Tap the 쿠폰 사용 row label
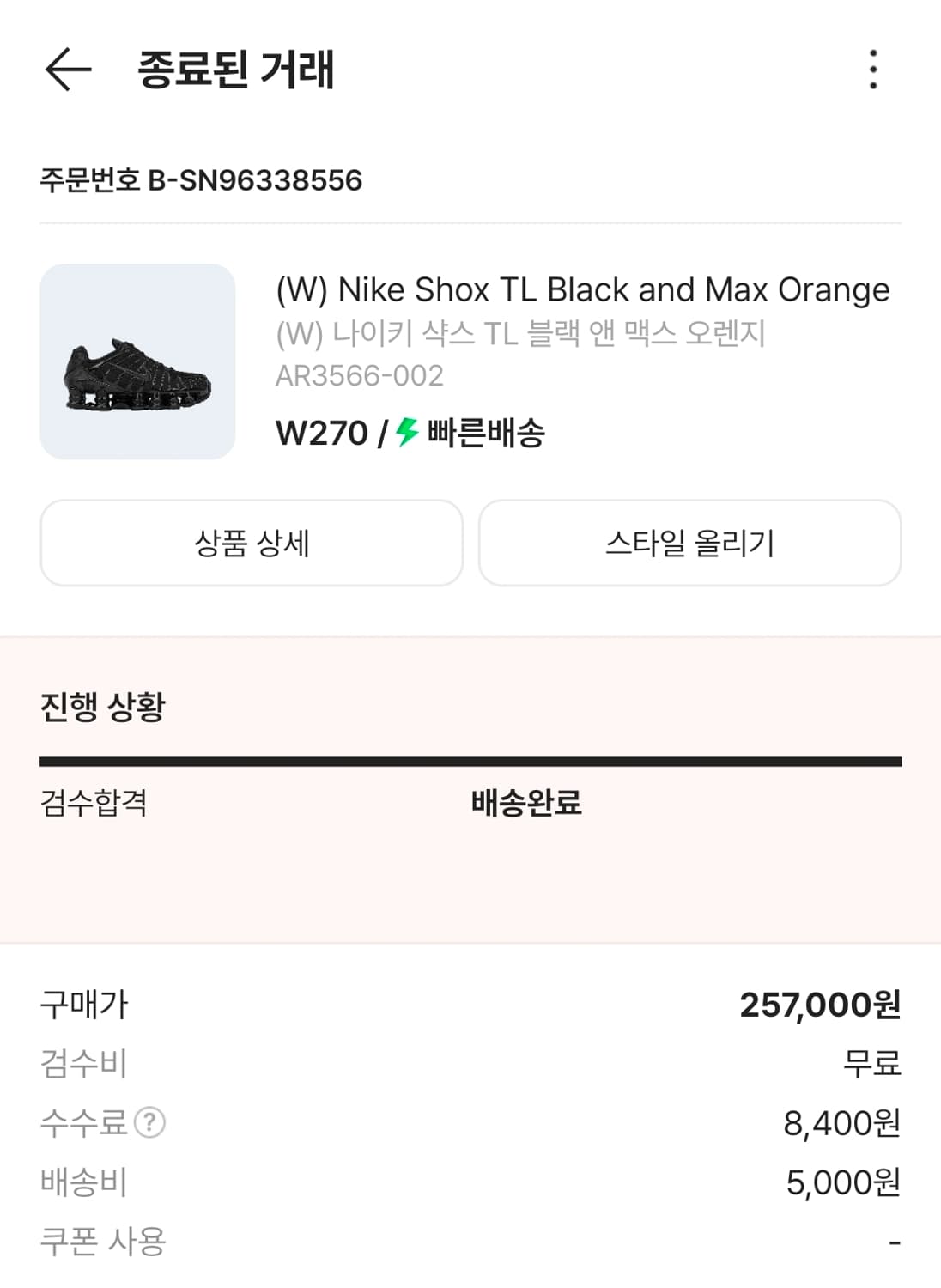941x1288 pixels. pos(103,1242)
